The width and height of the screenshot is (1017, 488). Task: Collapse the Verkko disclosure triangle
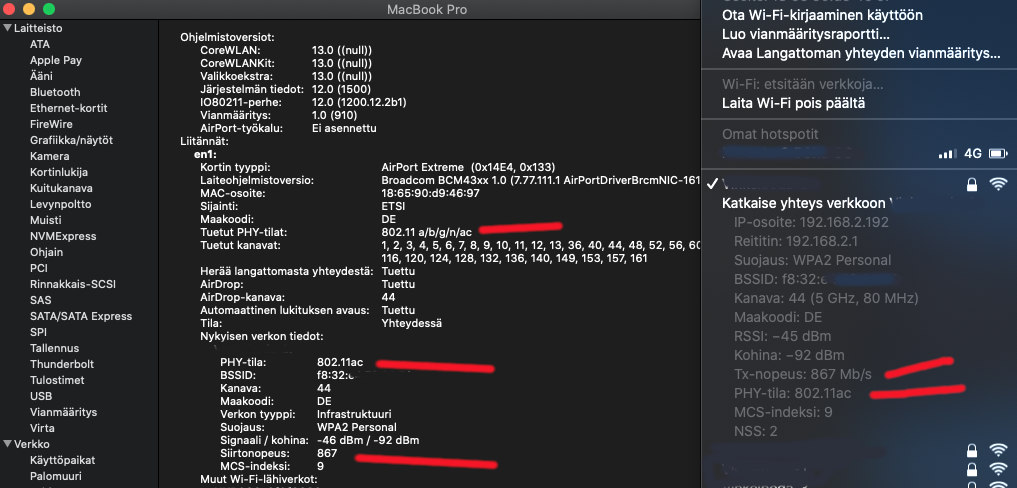click(7, 444)
